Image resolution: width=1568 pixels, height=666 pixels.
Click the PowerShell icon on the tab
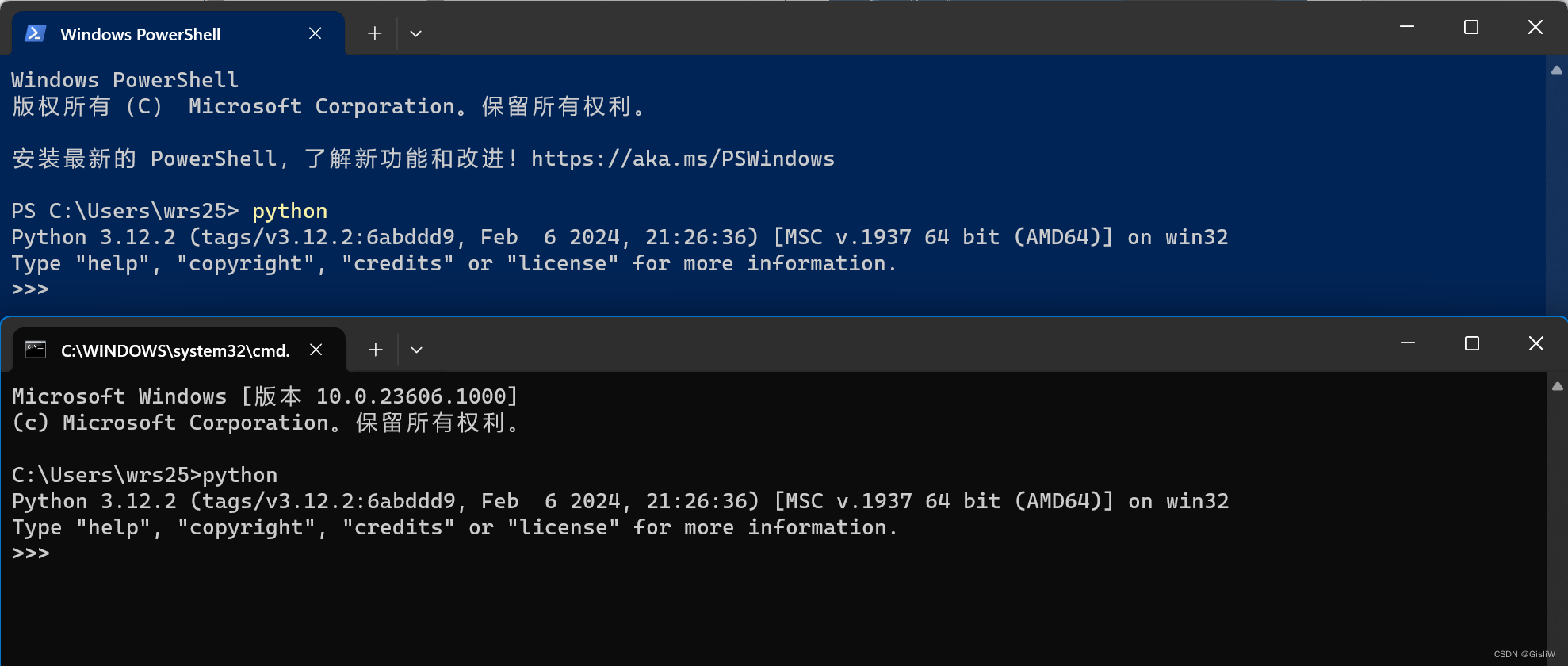tap(34, 33)
